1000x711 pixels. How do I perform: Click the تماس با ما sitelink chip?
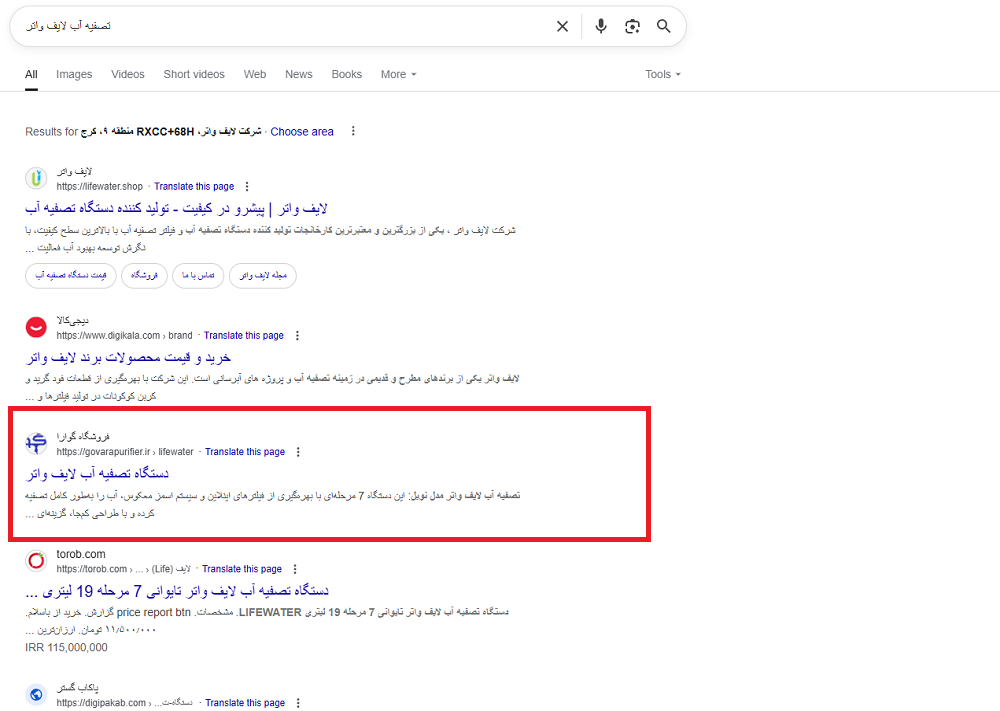198,275
